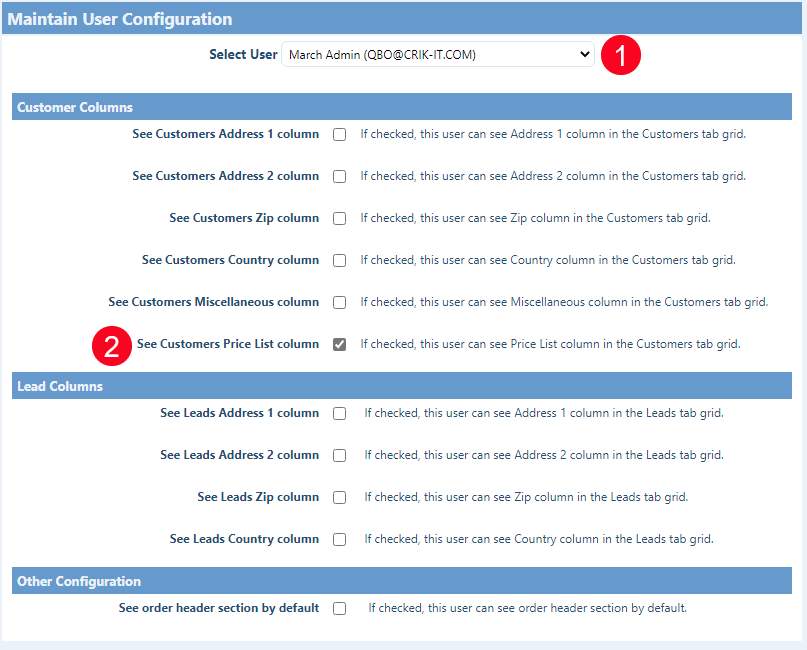The height and width of the screenshot is (650, 807).
Task: Uncheck See Customers Price List column checkbox
Action: [340, 344]
